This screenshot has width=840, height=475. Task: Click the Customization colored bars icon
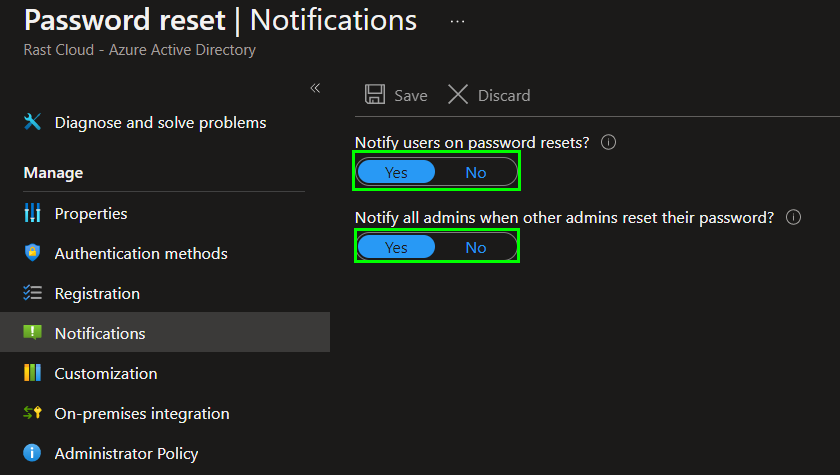(32, 373)
